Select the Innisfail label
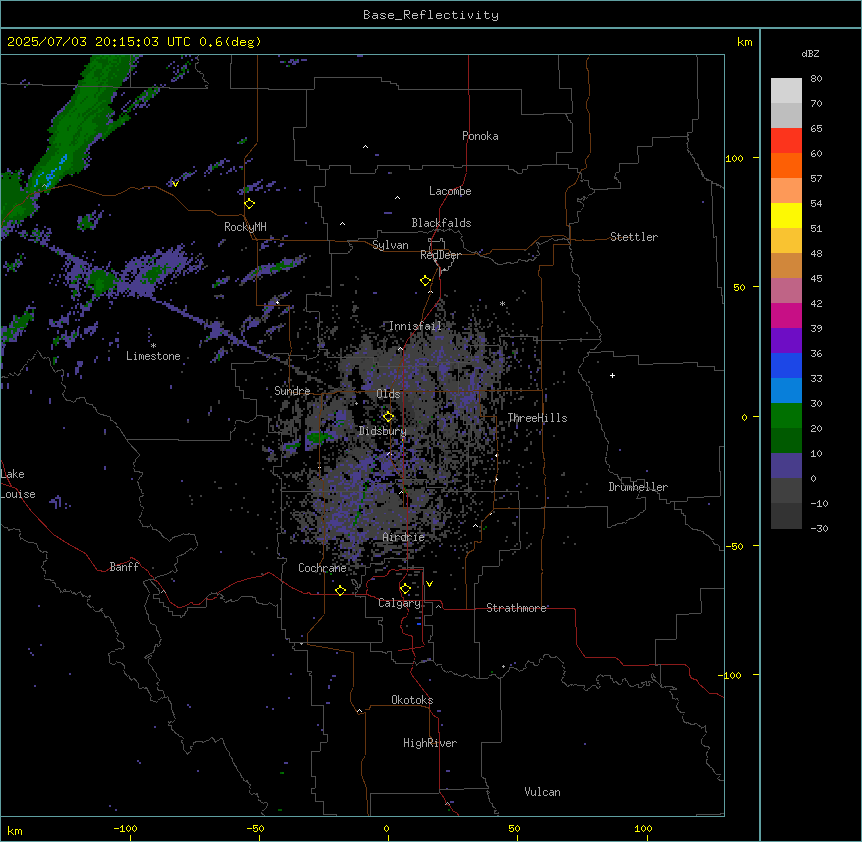Image resolution: width=862 pixels, height=842 pixels. coord(416,326)
